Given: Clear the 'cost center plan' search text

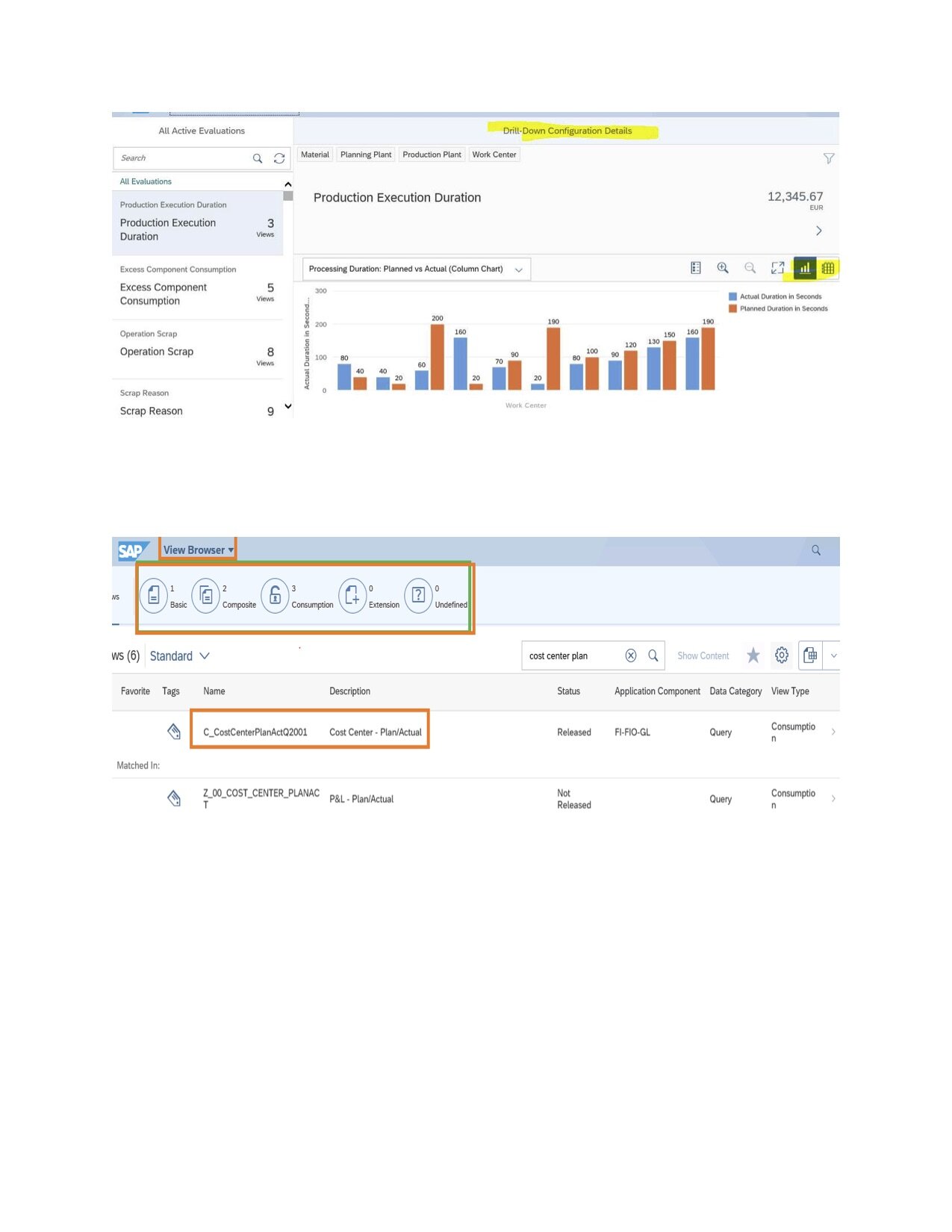Looking at the screenshot, I should tap(631, 656).
